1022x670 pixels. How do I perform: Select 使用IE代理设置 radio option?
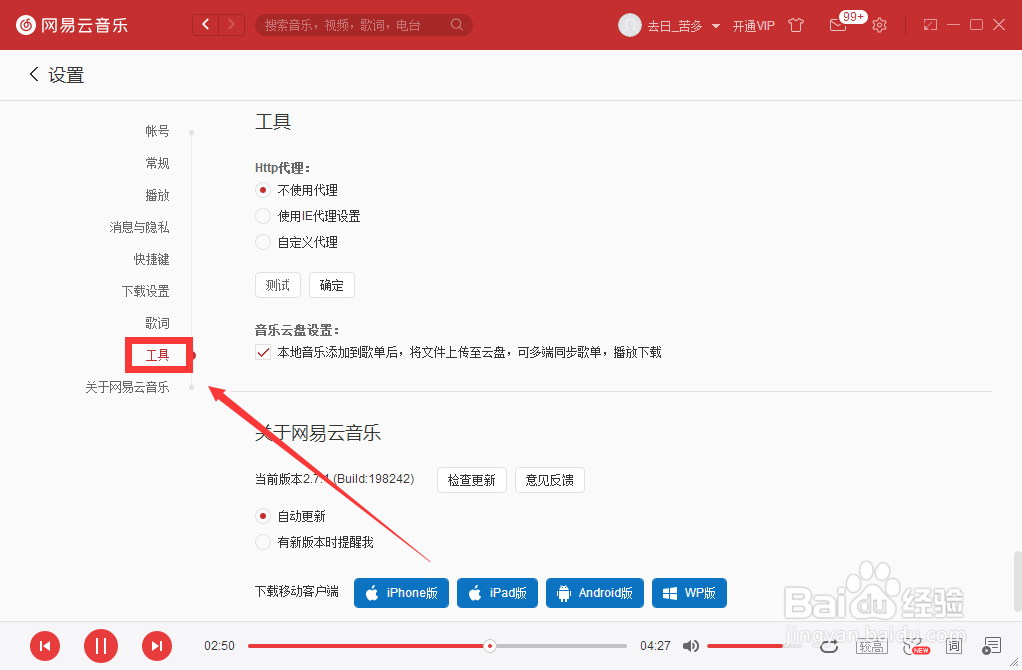pyautogui.click(x=263, y=216)
